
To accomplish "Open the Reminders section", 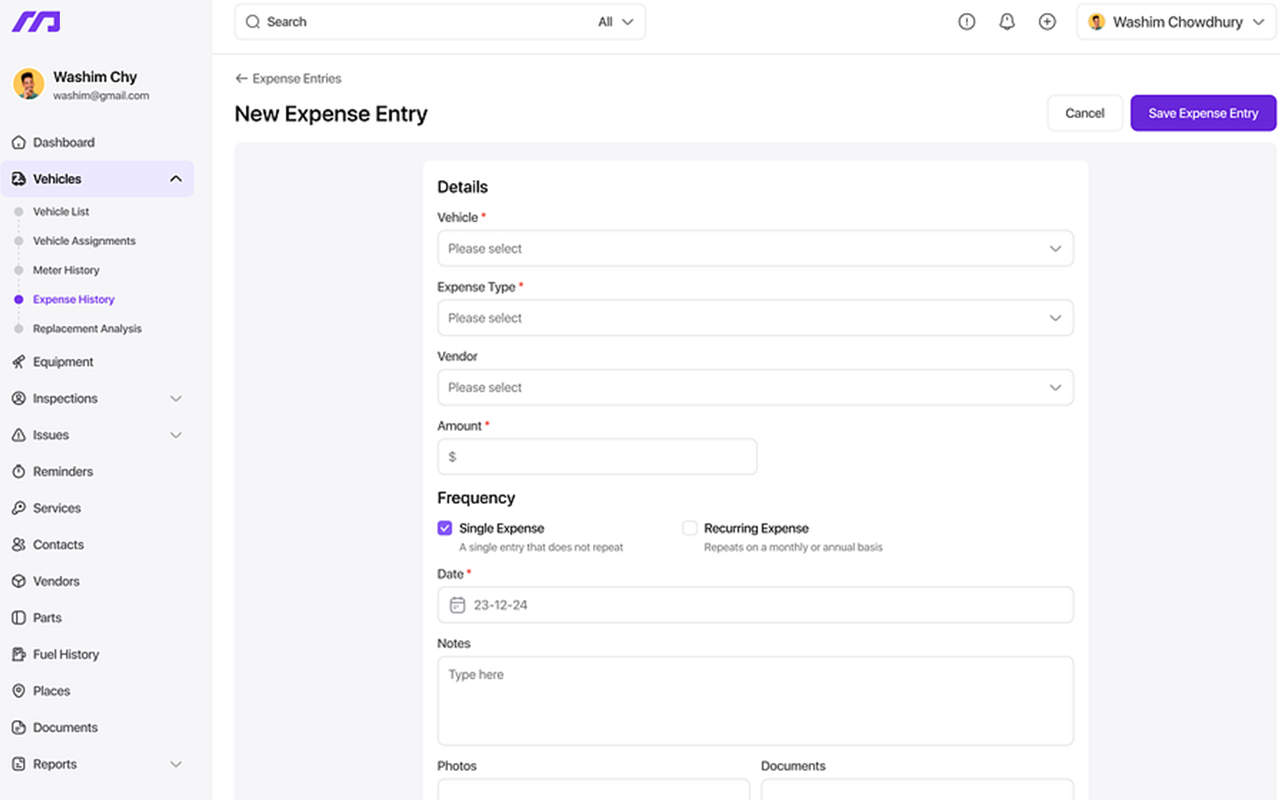I will tap(60, 471).
